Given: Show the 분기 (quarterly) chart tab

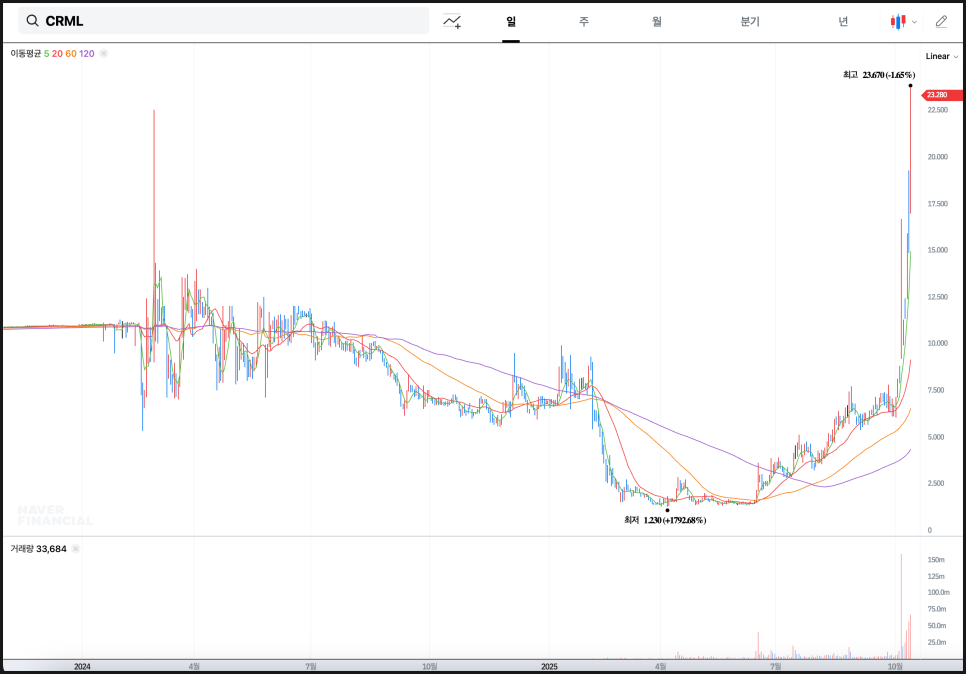Looking at the screenshot, I should click(750, 21).
